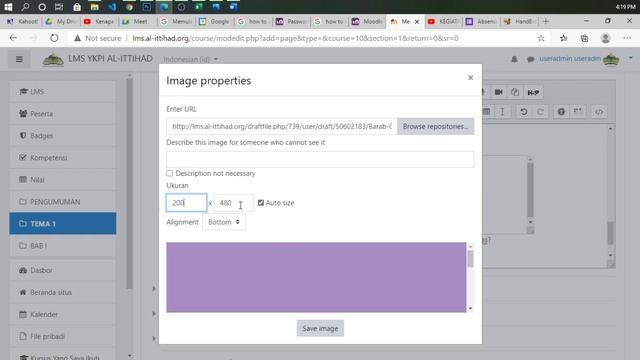Open File Explorer from the taskbar
Screen dimensions: 640x360
coord(94,7)
